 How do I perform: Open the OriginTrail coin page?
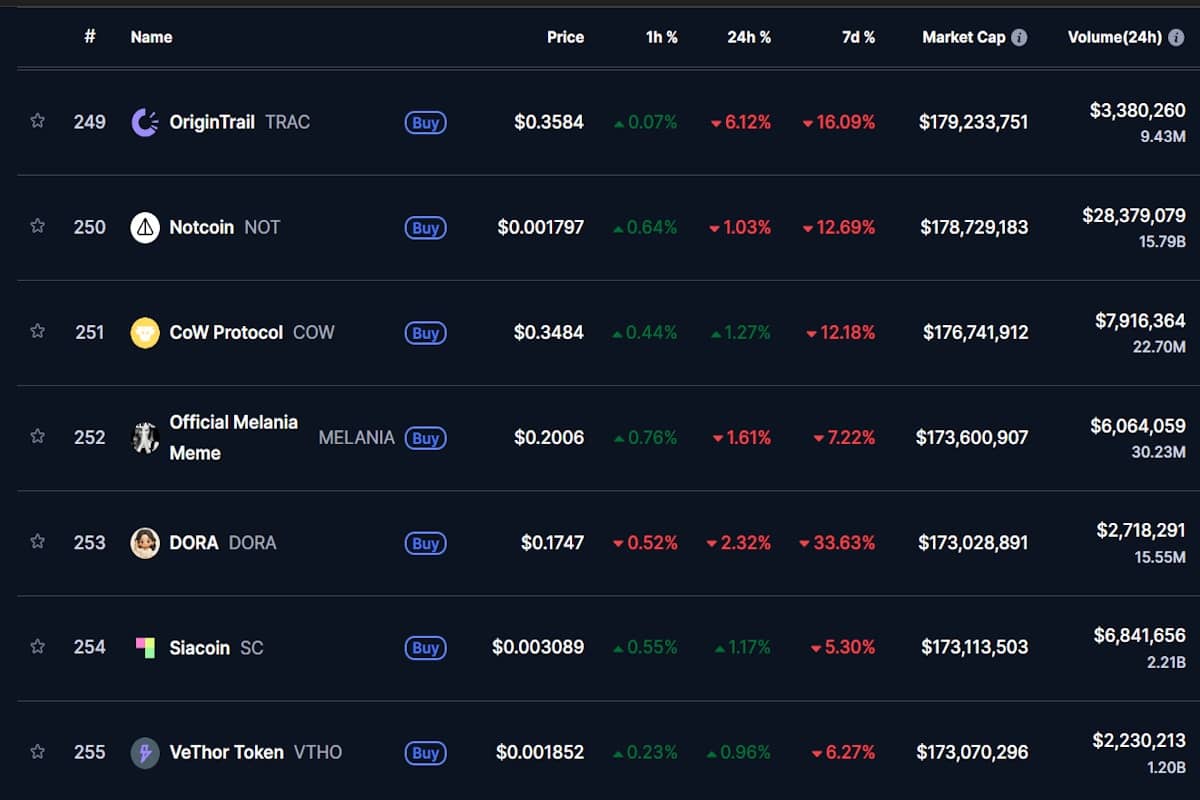click(x=212, y=122)
